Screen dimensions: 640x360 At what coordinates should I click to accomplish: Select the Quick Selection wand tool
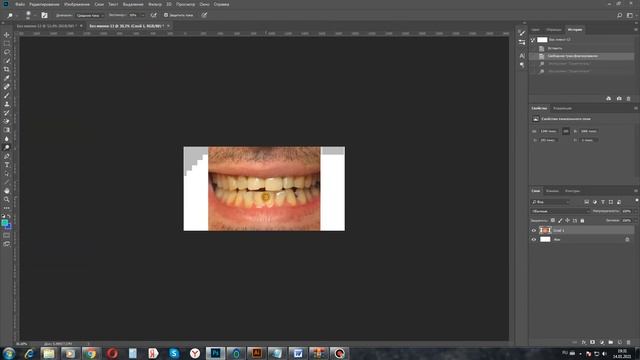(7, 61)
